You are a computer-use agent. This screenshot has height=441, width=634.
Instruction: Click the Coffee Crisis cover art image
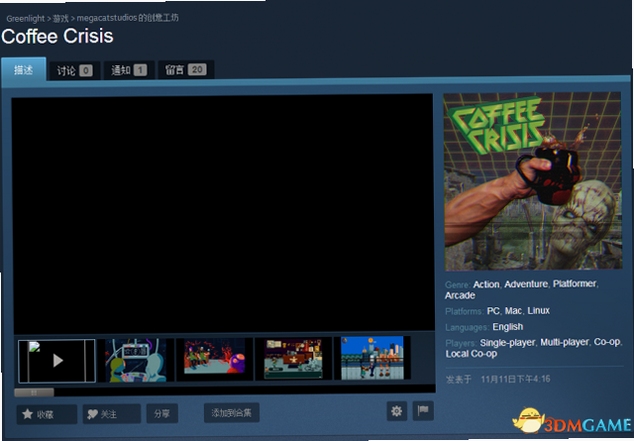click(x=533, y=181)
